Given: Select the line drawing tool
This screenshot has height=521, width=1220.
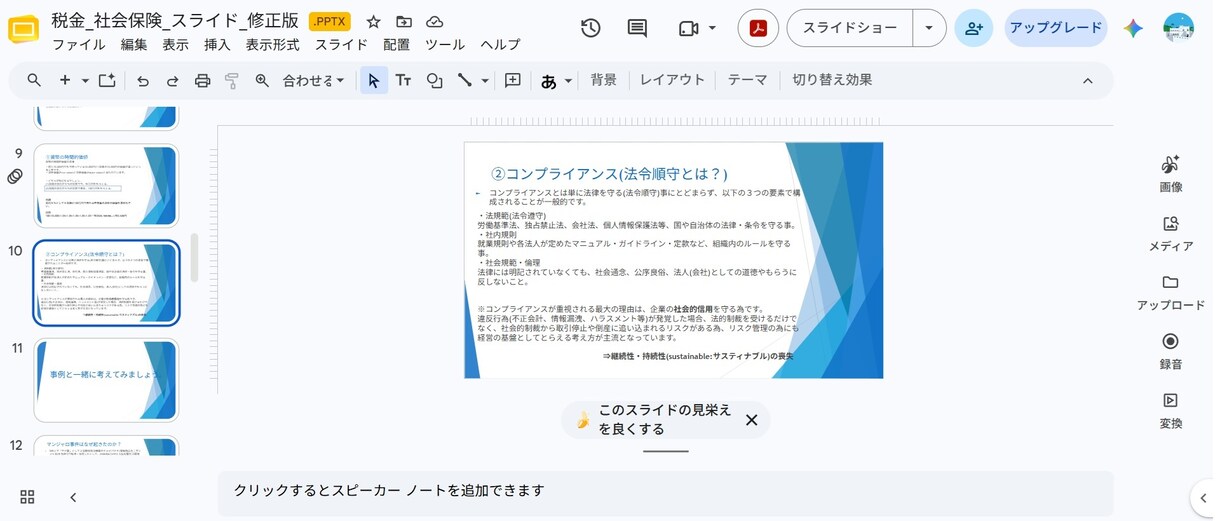Looking at the screenshot, I should click(x=465, y=80).
